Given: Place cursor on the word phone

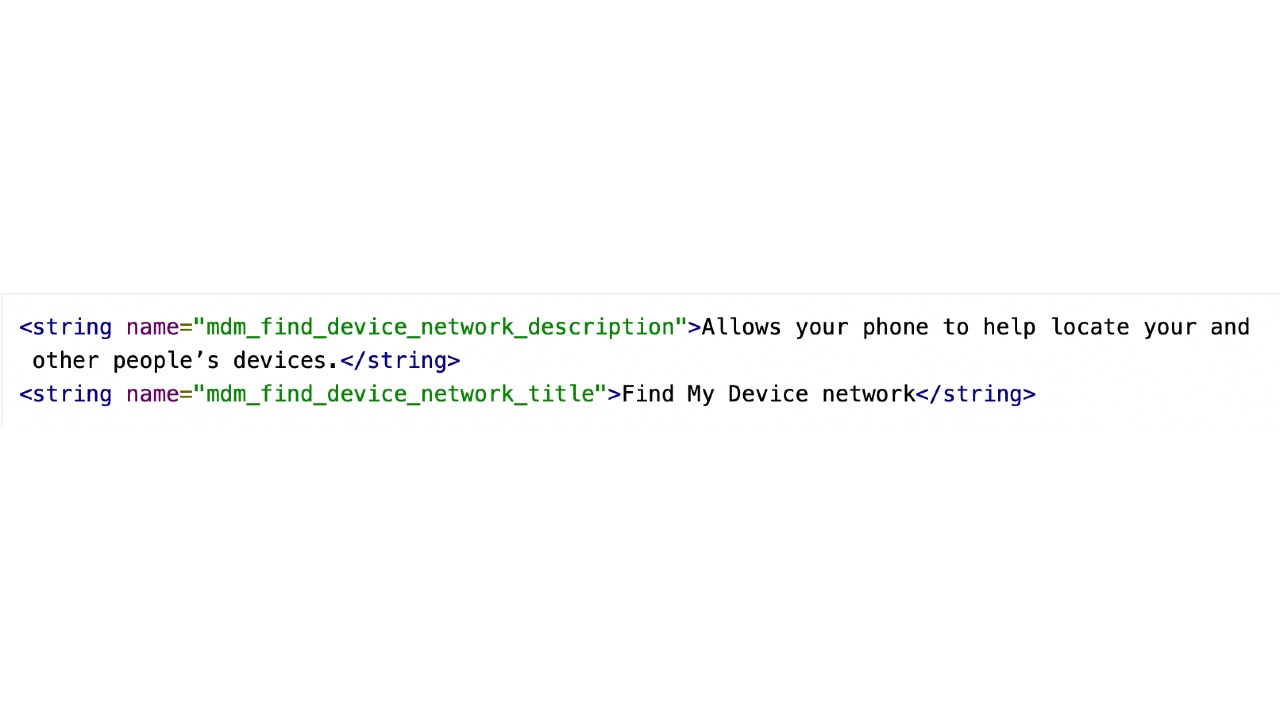Looking at the screenshot, I should (x=895, y=327).
